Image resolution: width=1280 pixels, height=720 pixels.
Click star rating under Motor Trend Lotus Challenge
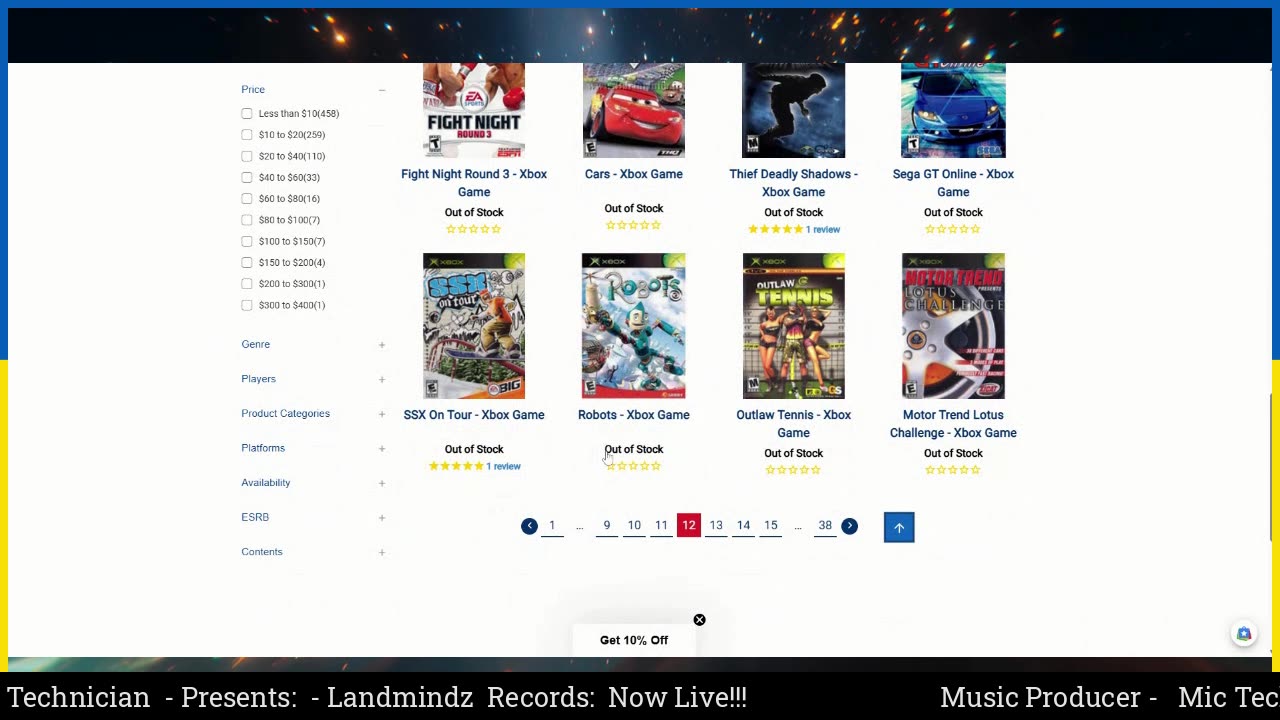[x=953, y=470]
